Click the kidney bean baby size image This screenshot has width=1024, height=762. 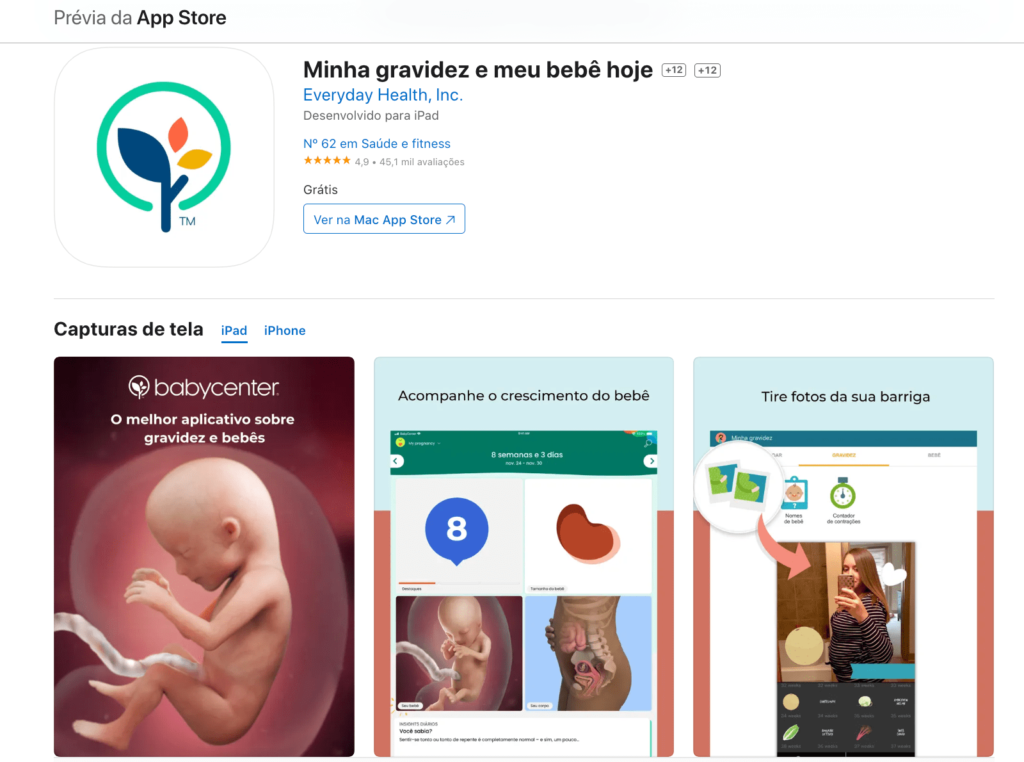[x=588, y=533]
